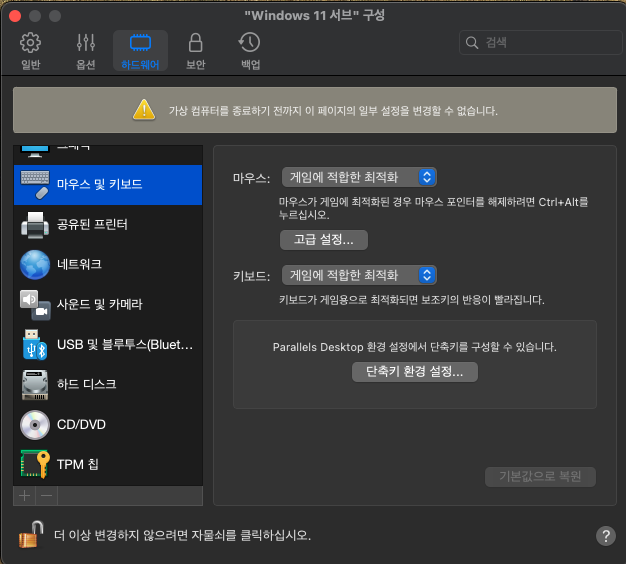
Task: Click the 단축키 환경 설정... button
Action: pos(415,371)
